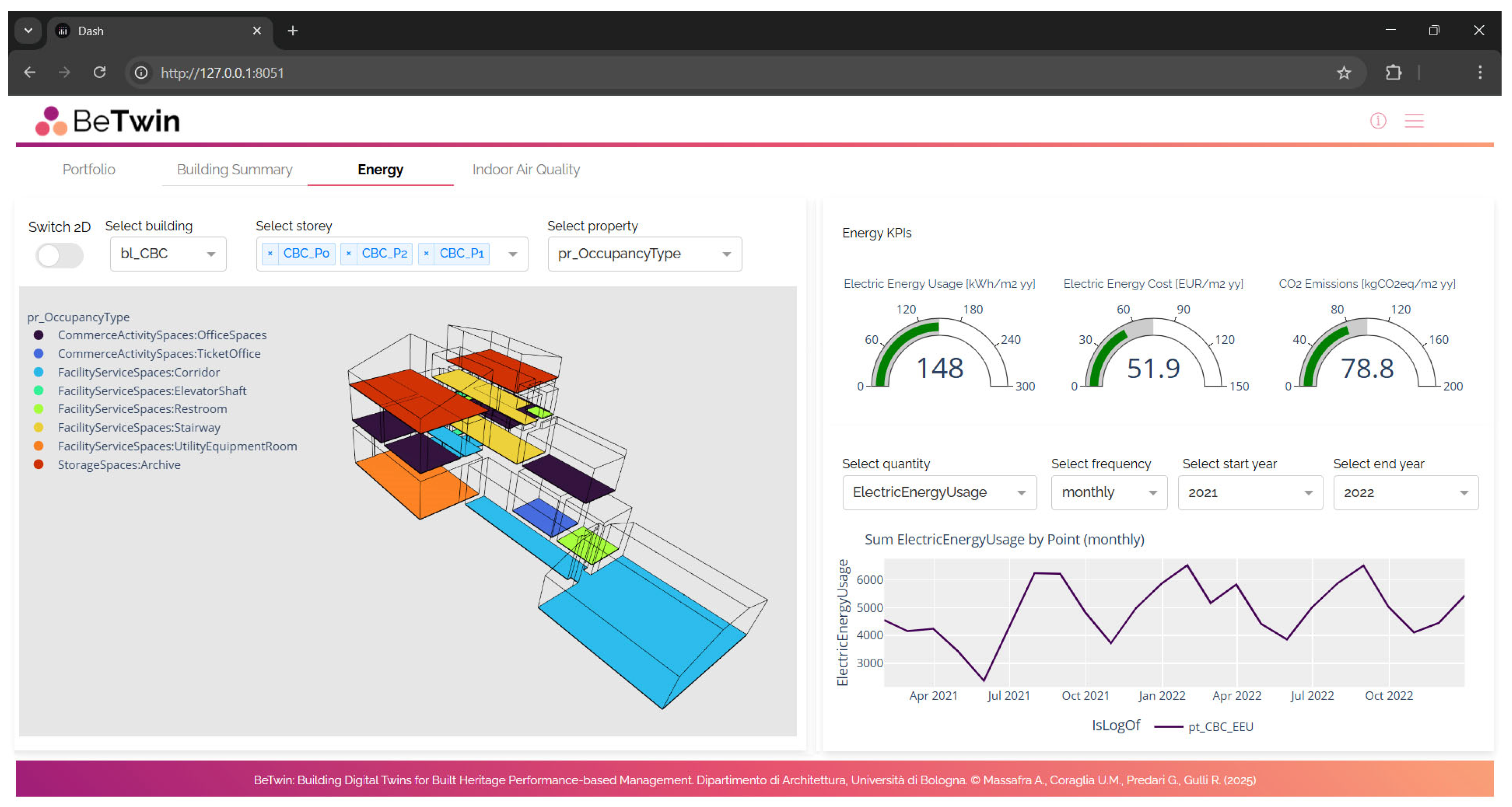
Task: Open the hamburger menu icon
Action: pyautogui.click(x=1414, y=121)
